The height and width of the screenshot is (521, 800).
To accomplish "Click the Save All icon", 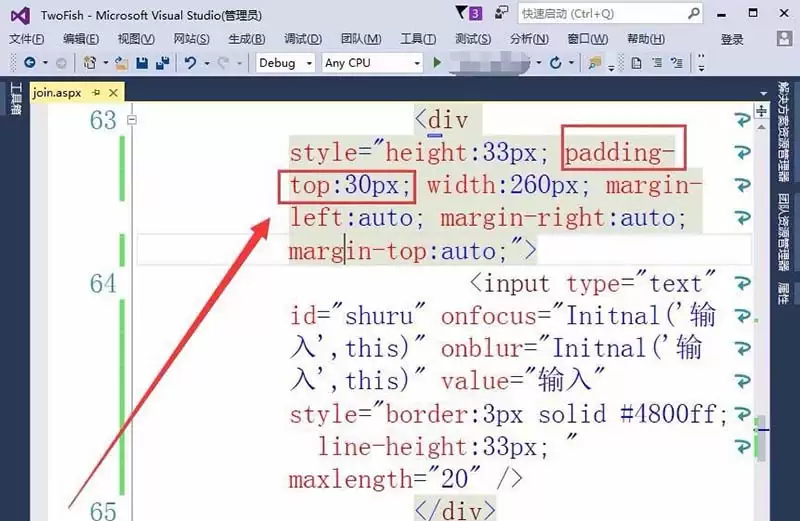I will pyautogui.click(x=159, y=62).
